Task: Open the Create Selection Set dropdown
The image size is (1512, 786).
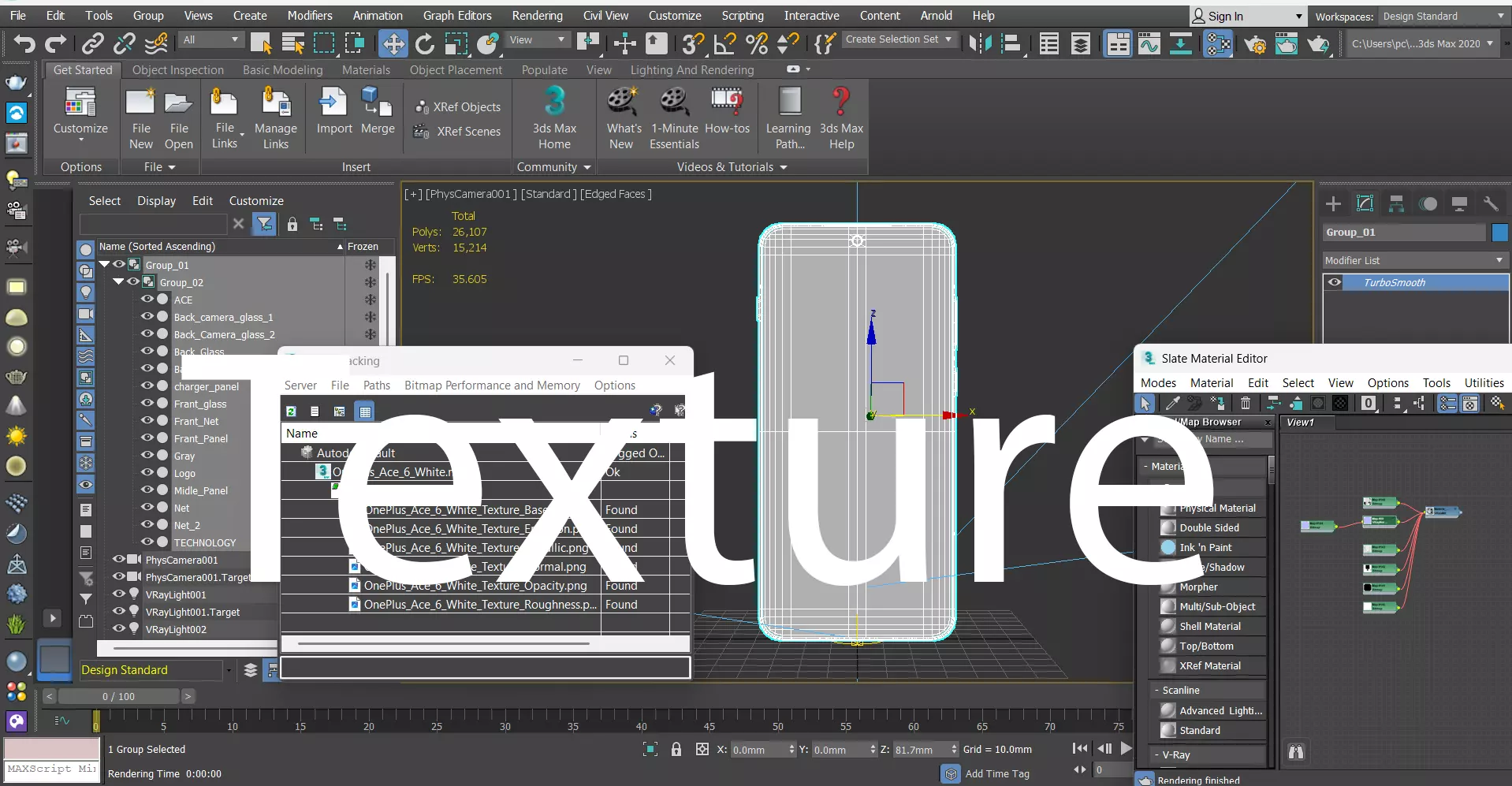Action: (899, 39)
